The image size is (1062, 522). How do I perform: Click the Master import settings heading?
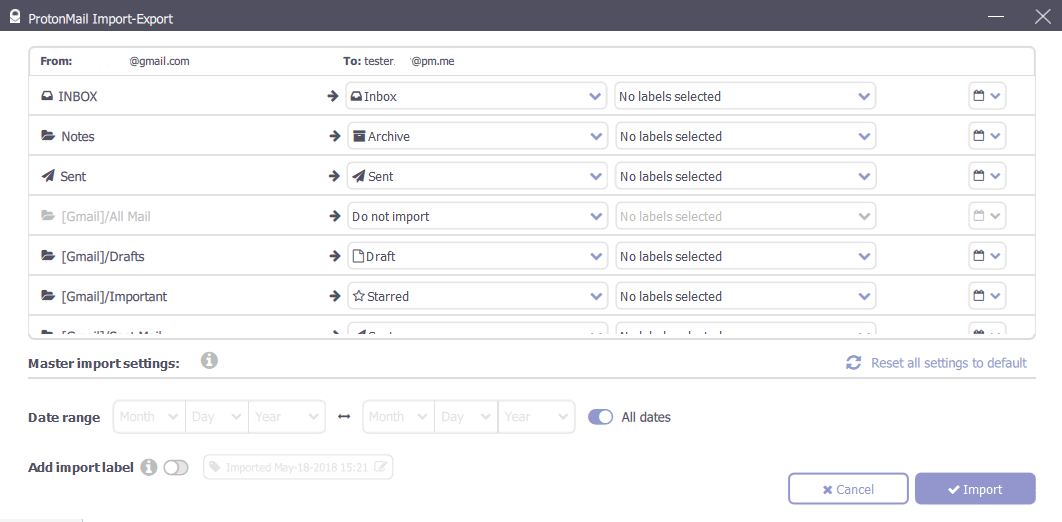pyautogui.click(x=104, y=364)
